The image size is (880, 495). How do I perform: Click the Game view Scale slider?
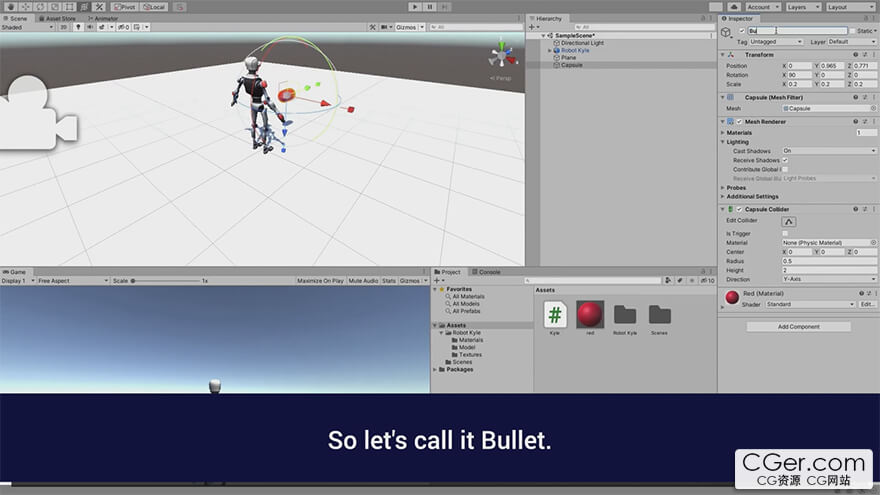tap(165, 281)
